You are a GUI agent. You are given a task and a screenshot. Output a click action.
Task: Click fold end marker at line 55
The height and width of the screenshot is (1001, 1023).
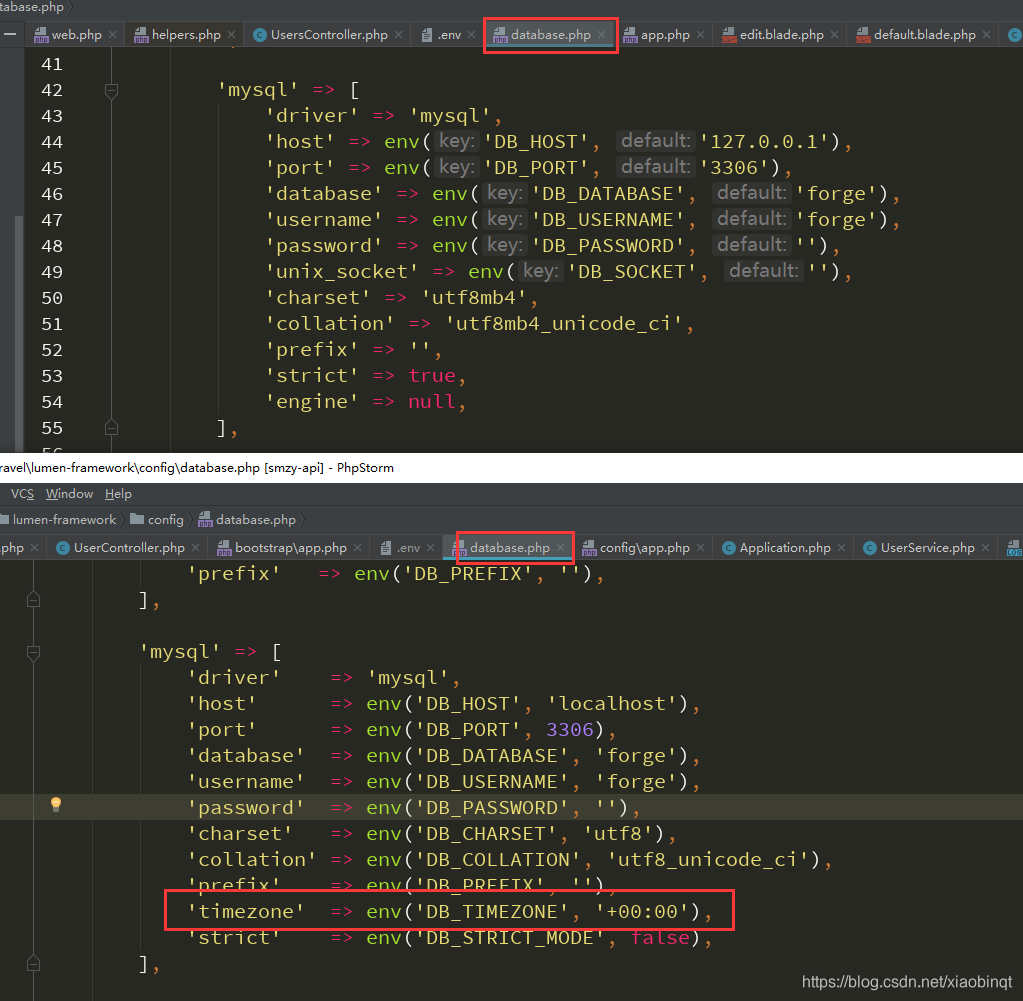(112, 428)
